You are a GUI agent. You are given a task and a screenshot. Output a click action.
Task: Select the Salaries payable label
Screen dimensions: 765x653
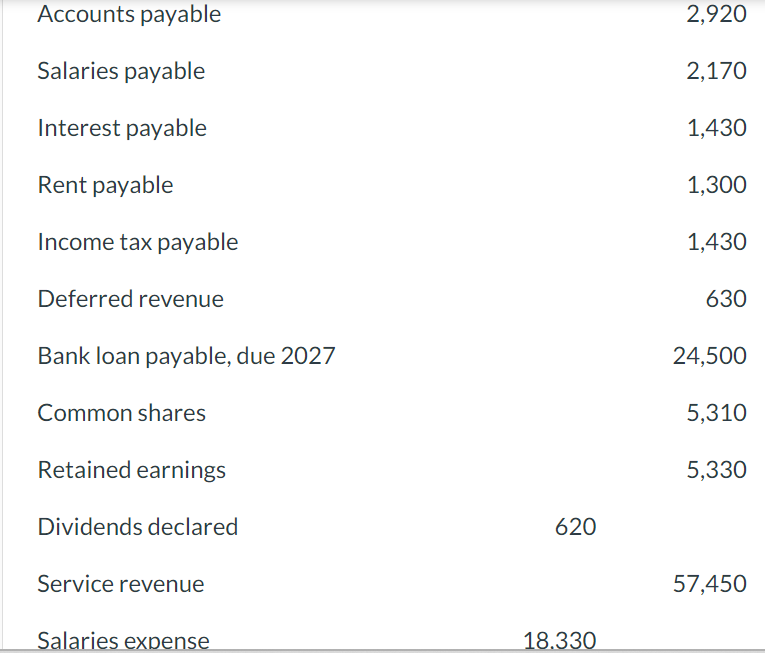121,71
